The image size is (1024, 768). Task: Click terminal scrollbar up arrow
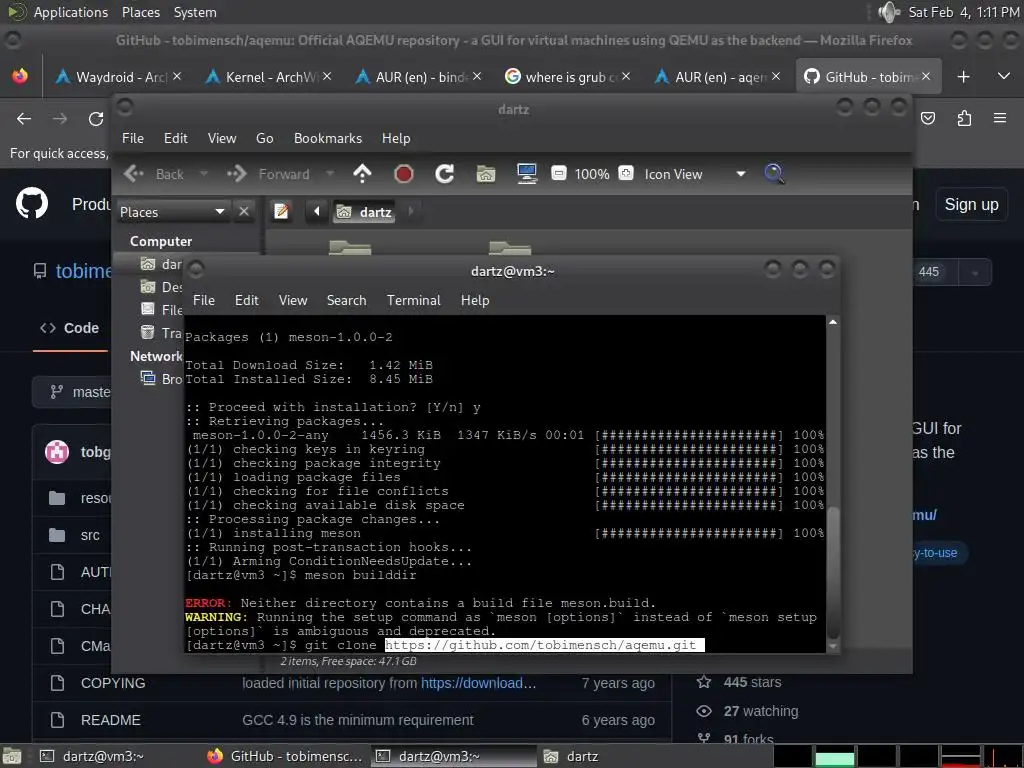pos(833,322)
